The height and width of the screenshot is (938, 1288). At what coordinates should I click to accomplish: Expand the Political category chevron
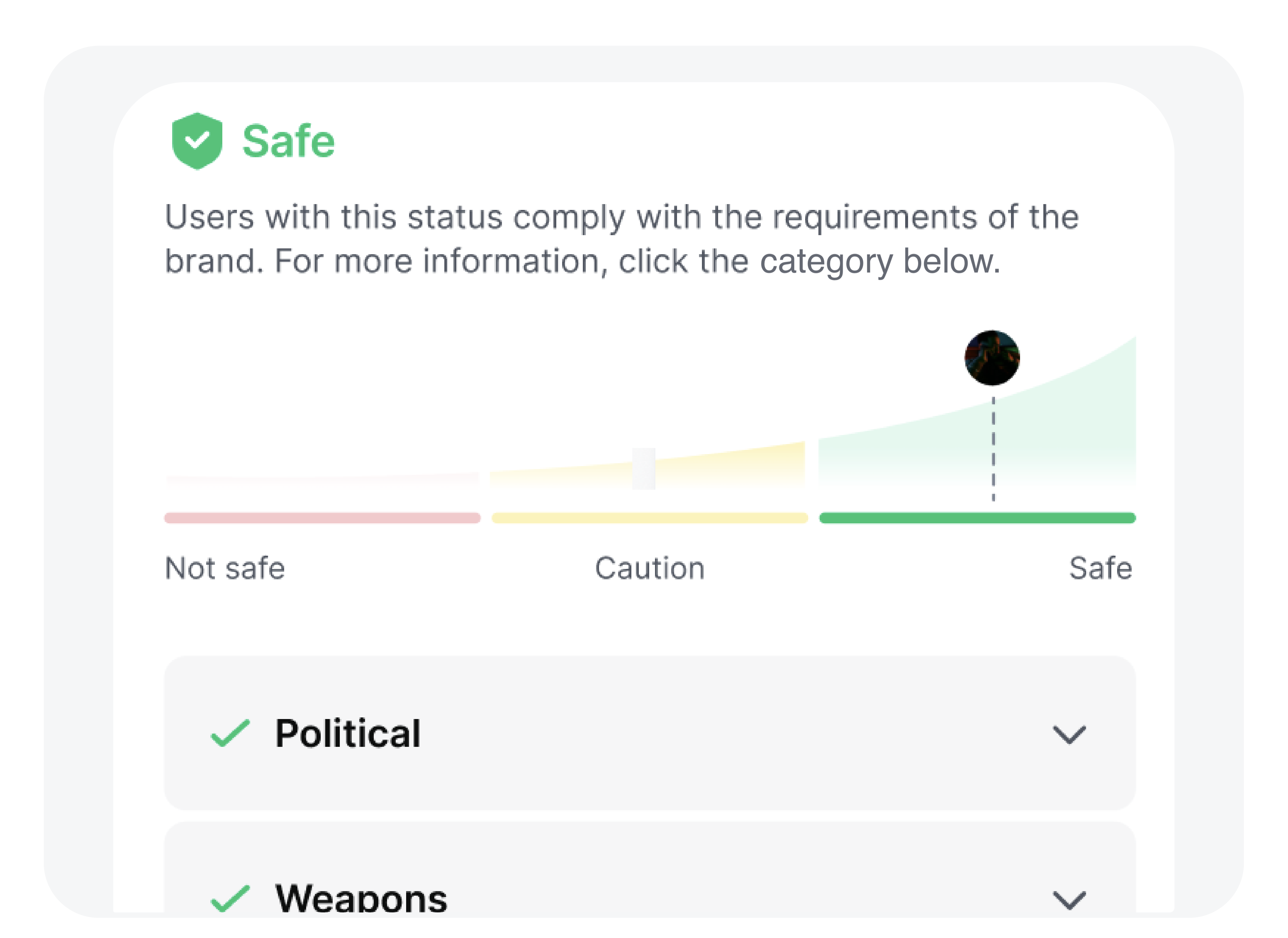(x=1069, y=734)
